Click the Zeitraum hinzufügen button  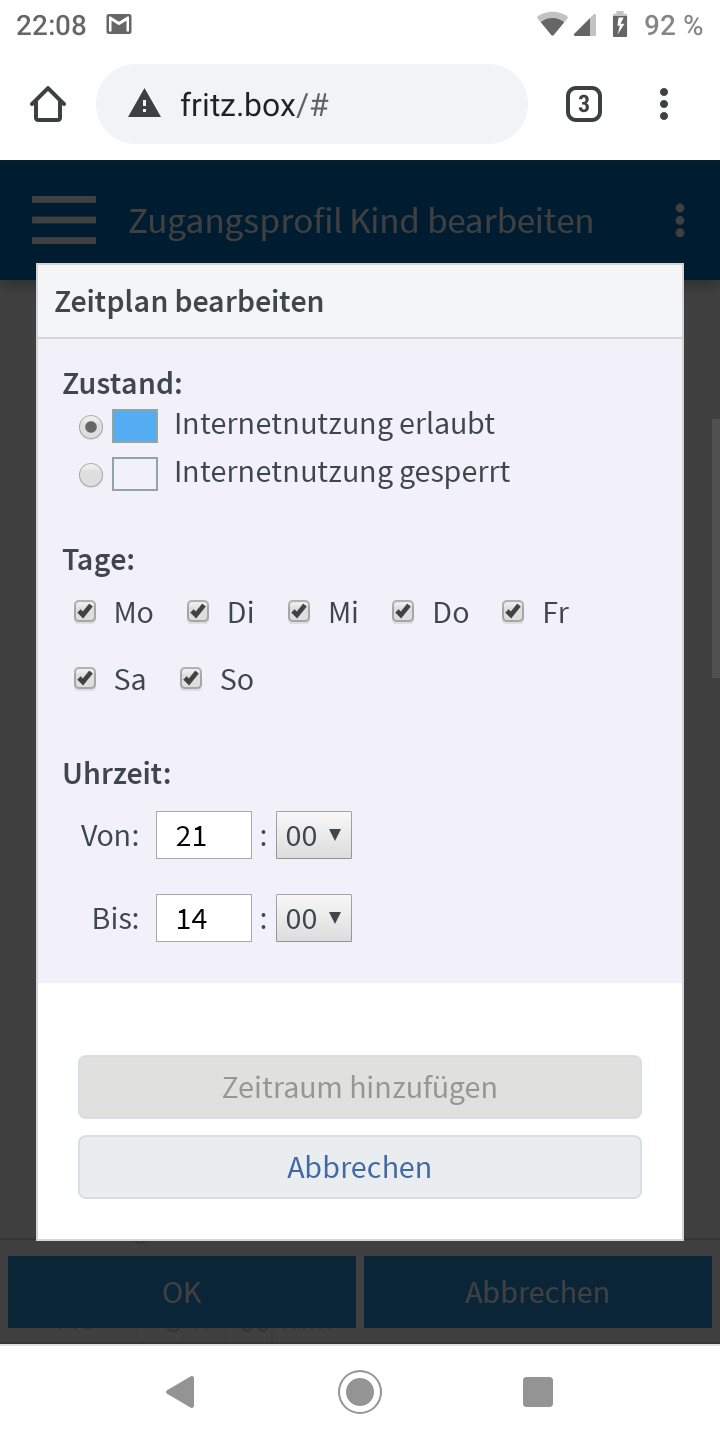360,1087
